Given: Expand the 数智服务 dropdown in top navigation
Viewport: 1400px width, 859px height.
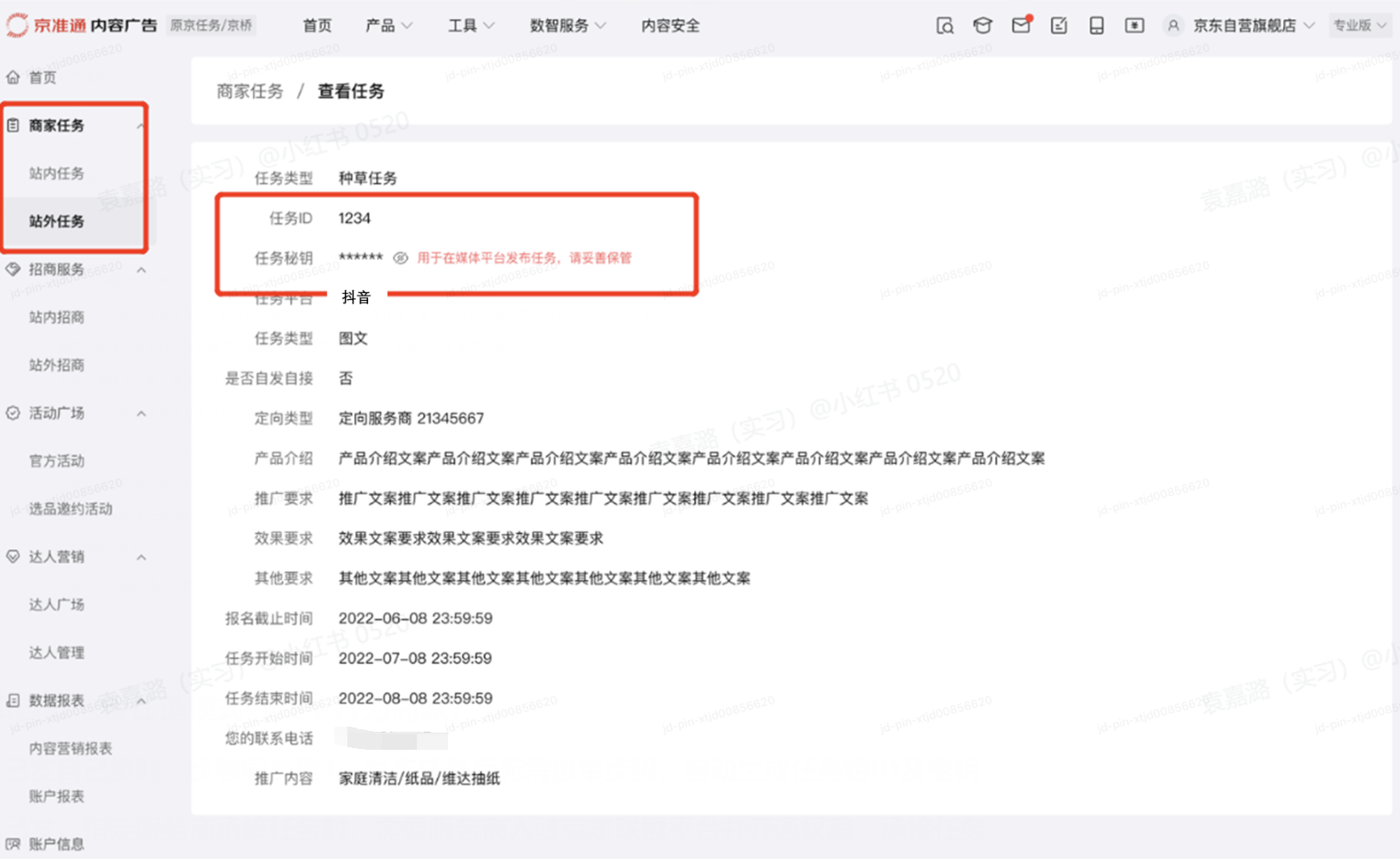Looking at the screenshot, I should coord(568,26).
